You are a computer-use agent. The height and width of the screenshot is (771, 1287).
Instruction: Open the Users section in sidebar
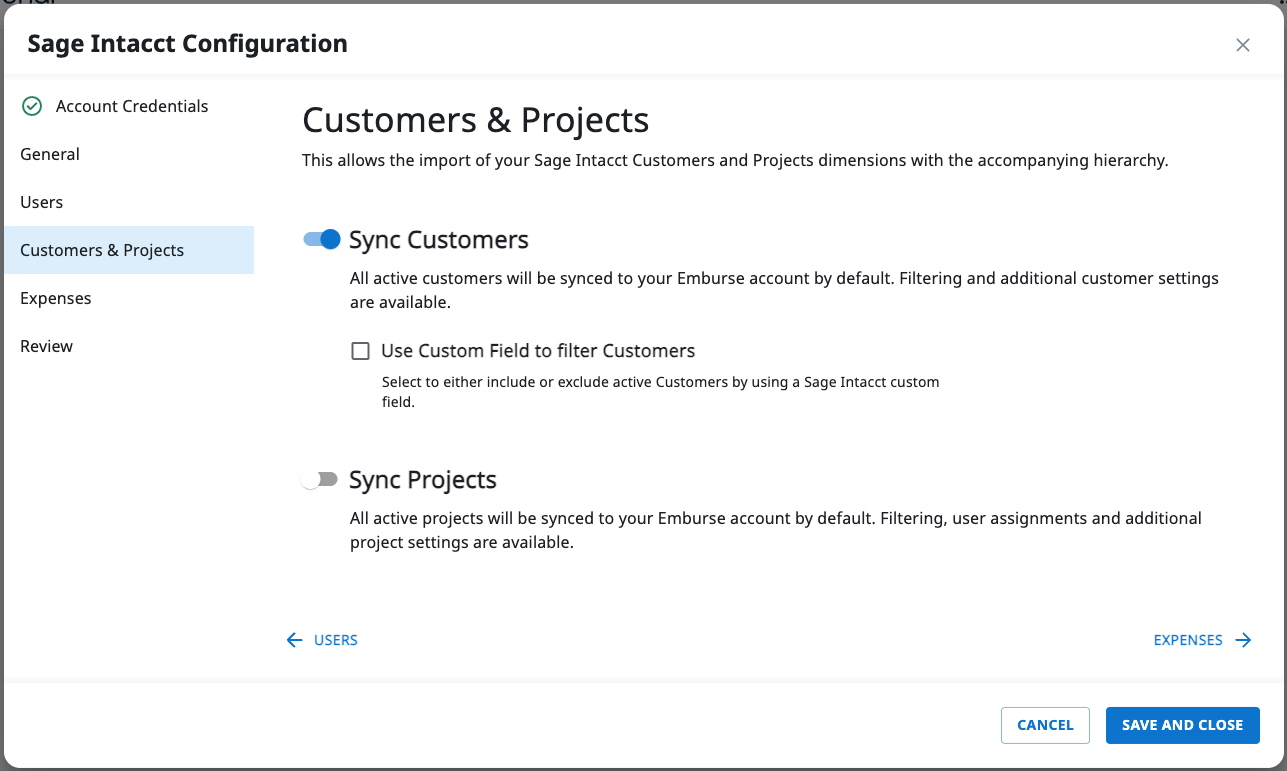(129, 202)
